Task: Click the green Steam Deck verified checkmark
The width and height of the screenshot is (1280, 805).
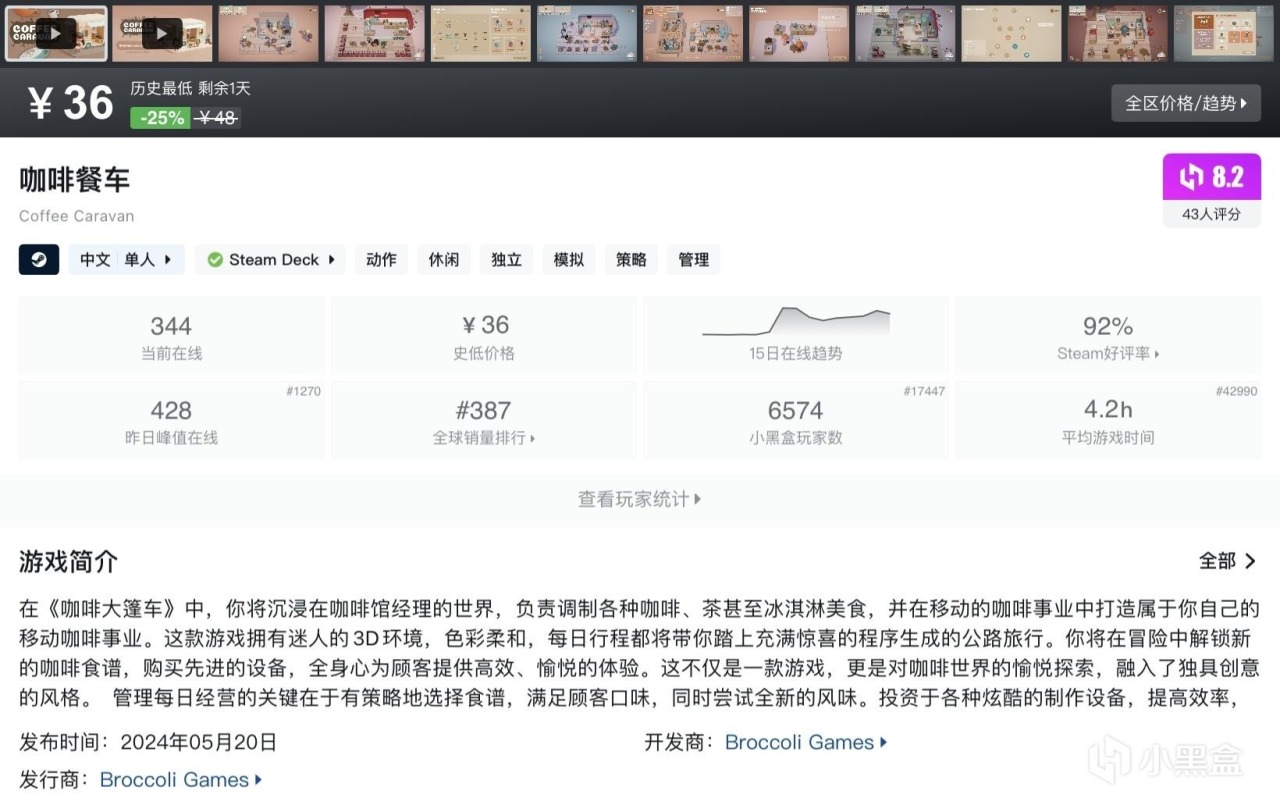Action: coord(215,260)
